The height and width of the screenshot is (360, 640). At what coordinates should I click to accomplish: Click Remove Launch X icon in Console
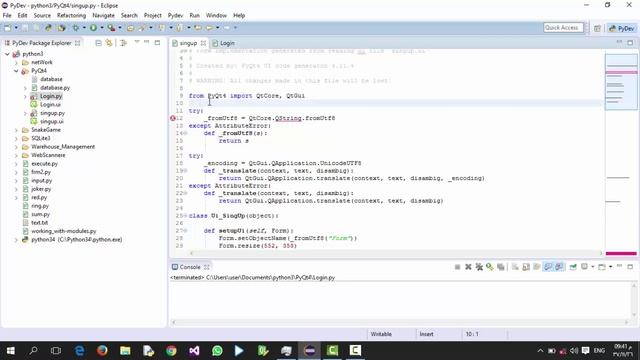(468, 267)
